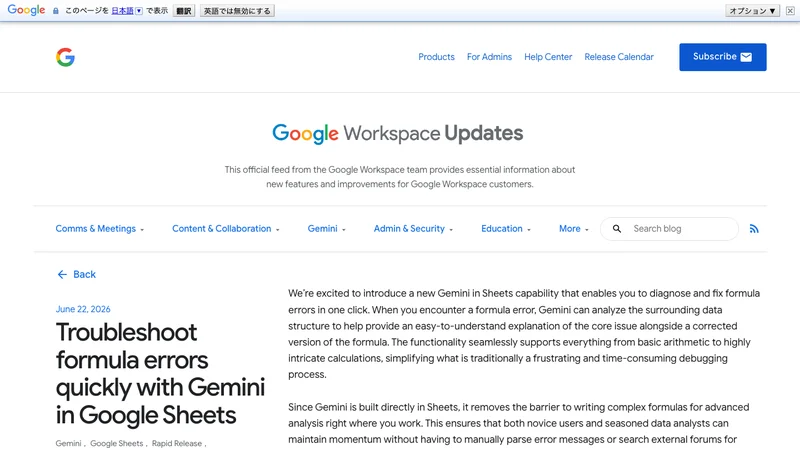This screenshot has width=800, height=450.
Task: Click the lock icon in translate bar
Action: 56,11
